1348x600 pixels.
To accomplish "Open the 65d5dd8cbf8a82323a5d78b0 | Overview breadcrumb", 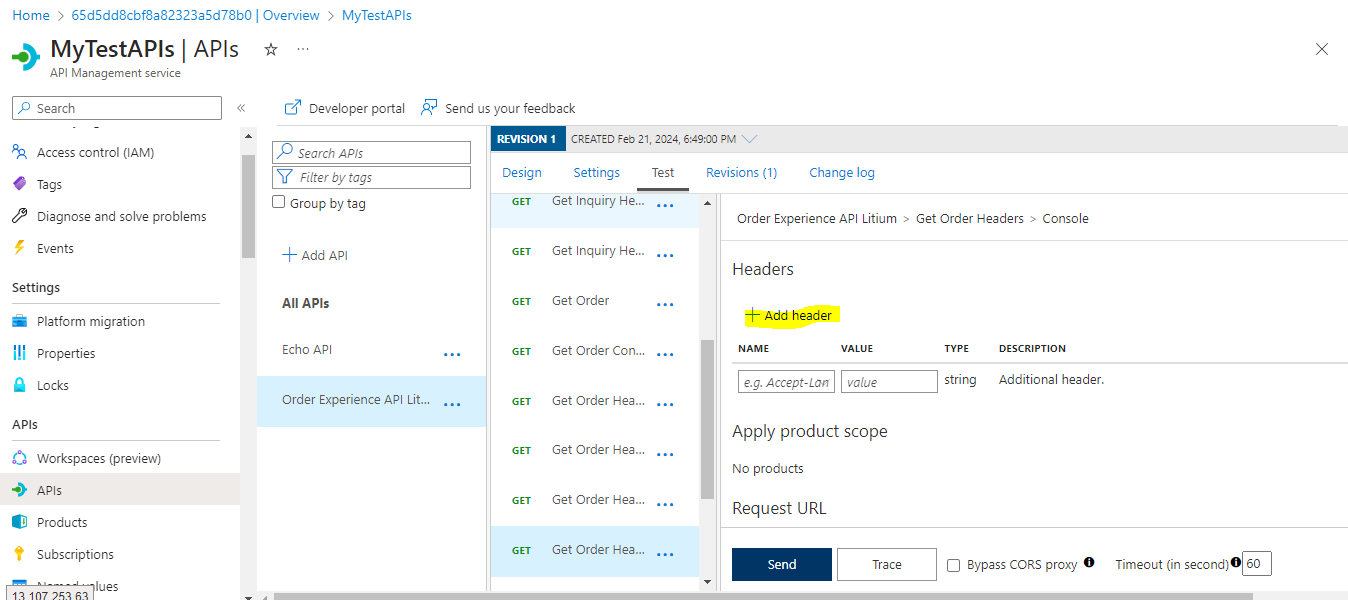I will 196,15.
